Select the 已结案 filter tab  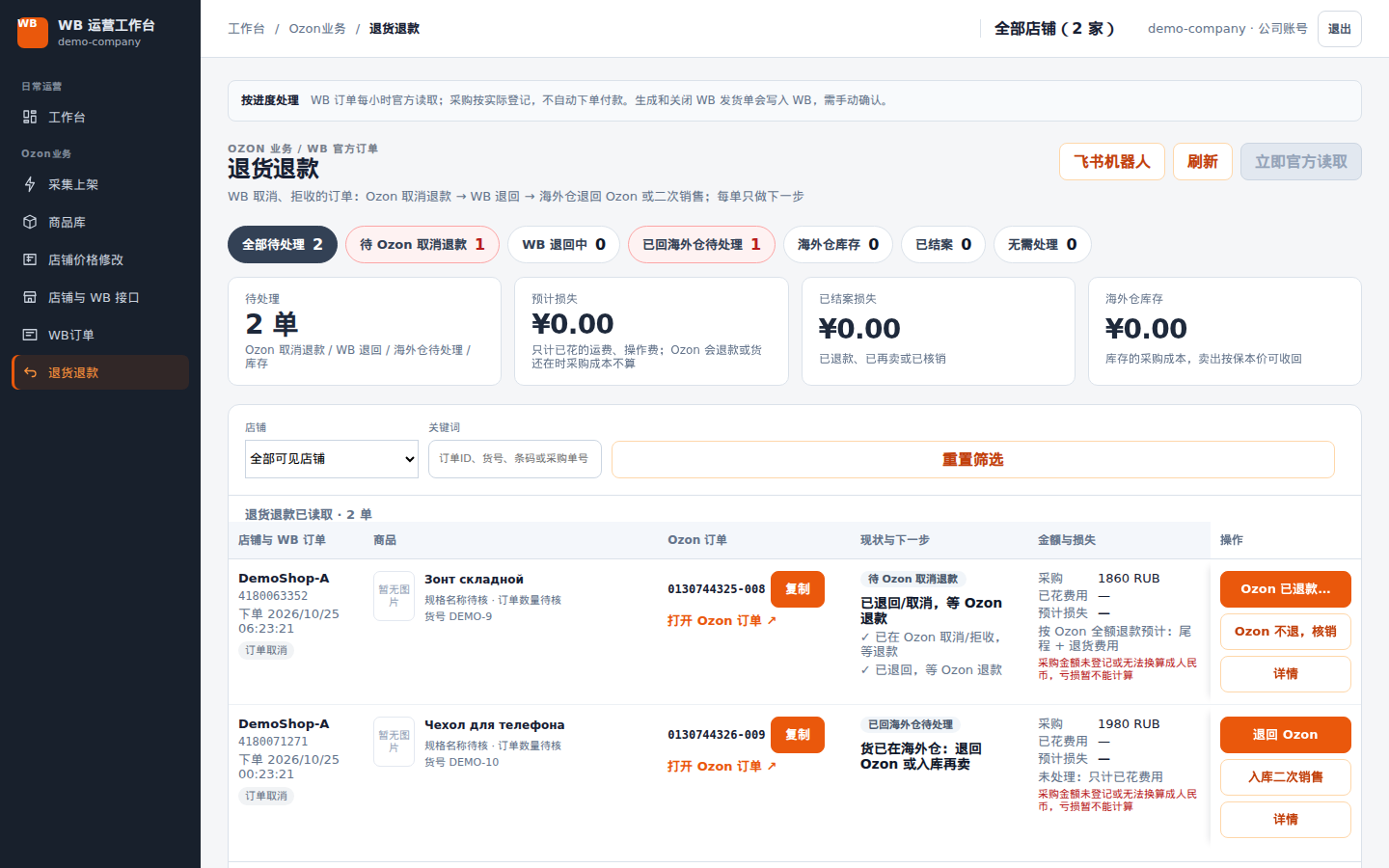tap(943, 245)
